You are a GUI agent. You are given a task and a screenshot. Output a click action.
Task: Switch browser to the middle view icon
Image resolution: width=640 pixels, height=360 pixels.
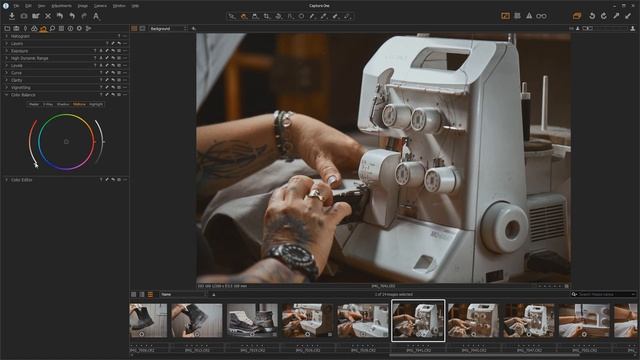pos(142,294)
